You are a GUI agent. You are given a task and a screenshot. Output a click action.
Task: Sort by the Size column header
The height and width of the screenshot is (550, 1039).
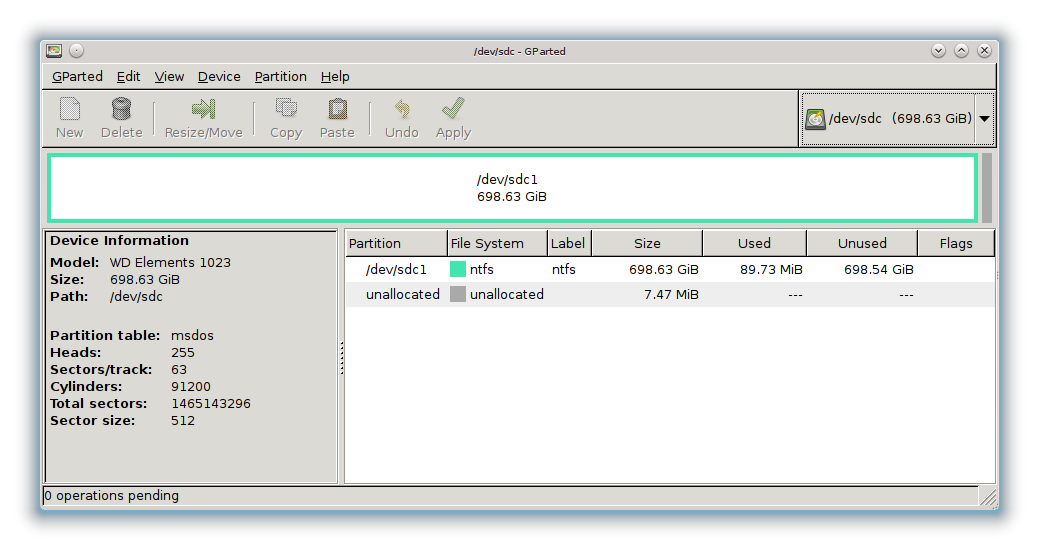[647, 243]
